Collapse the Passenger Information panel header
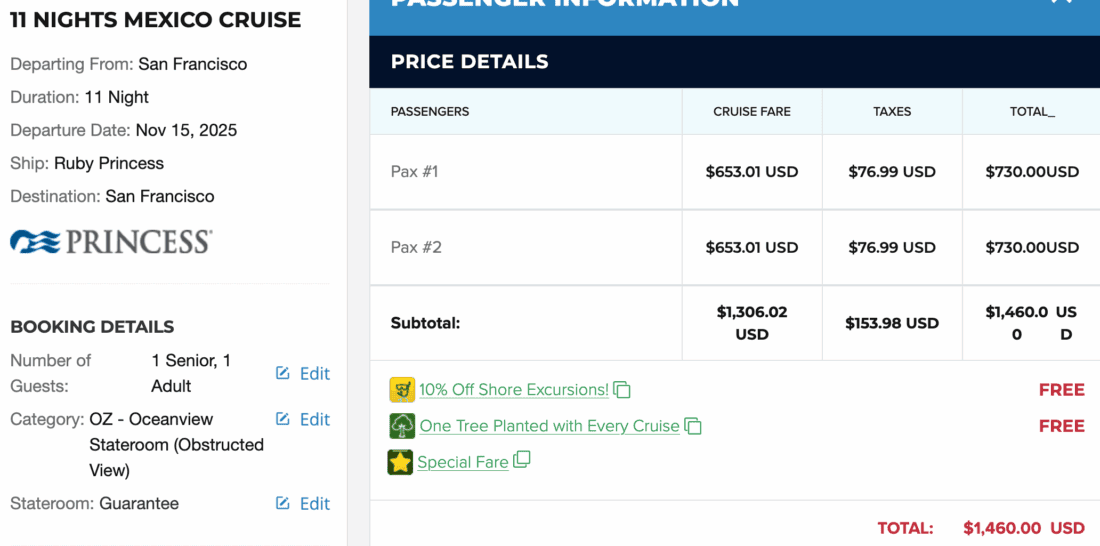 click(1061, 3)
